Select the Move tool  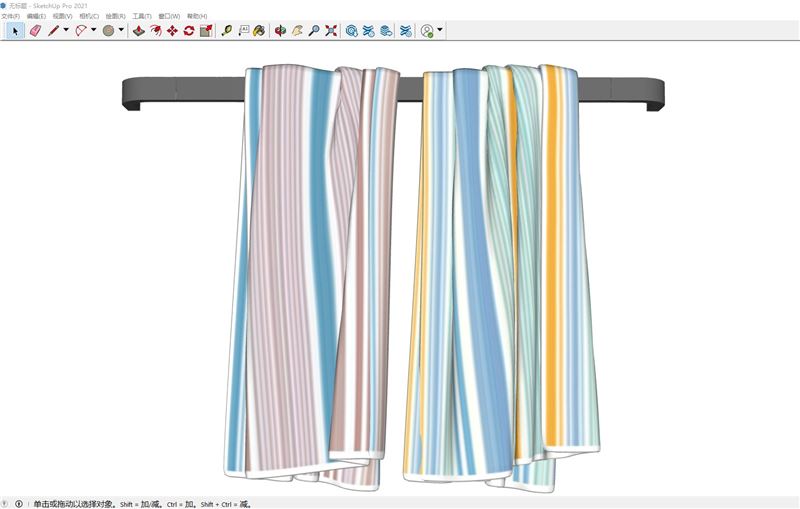[172, 31]
